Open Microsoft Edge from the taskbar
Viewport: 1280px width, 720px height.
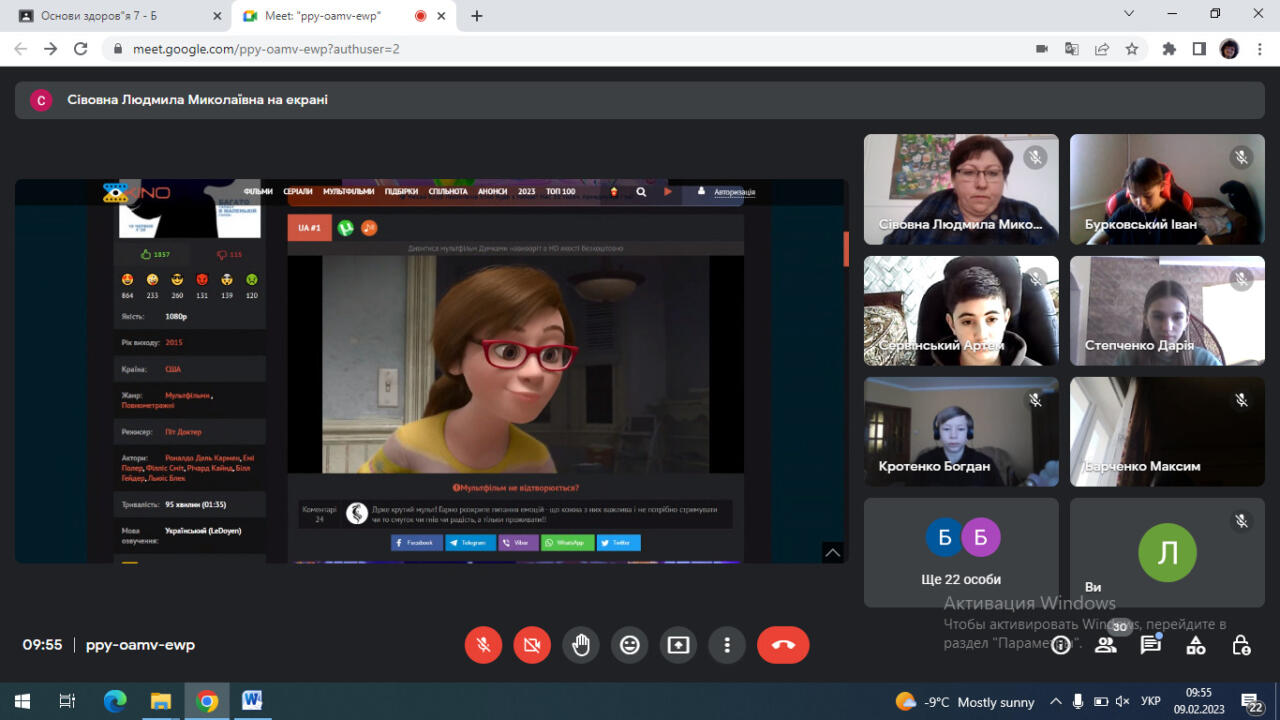(115, 701)
